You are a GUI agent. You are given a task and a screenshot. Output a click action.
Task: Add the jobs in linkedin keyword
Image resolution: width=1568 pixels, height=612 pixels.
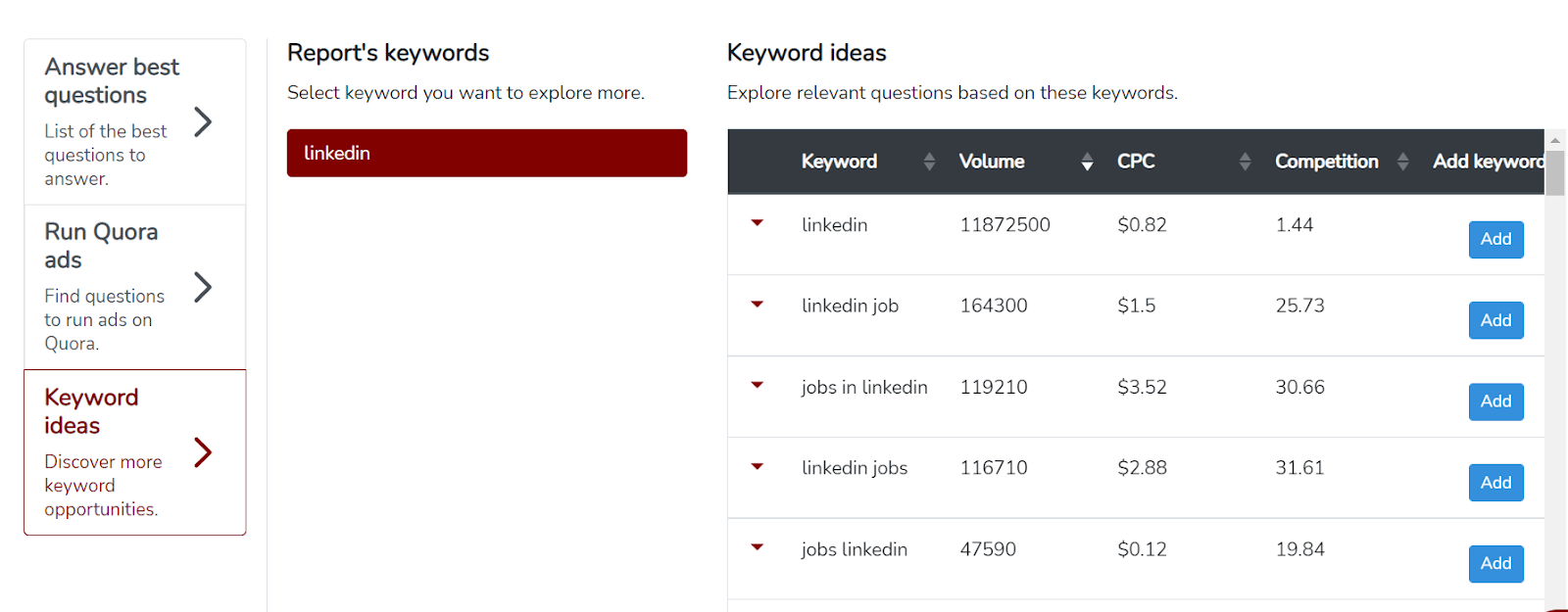coord(1495,401)
